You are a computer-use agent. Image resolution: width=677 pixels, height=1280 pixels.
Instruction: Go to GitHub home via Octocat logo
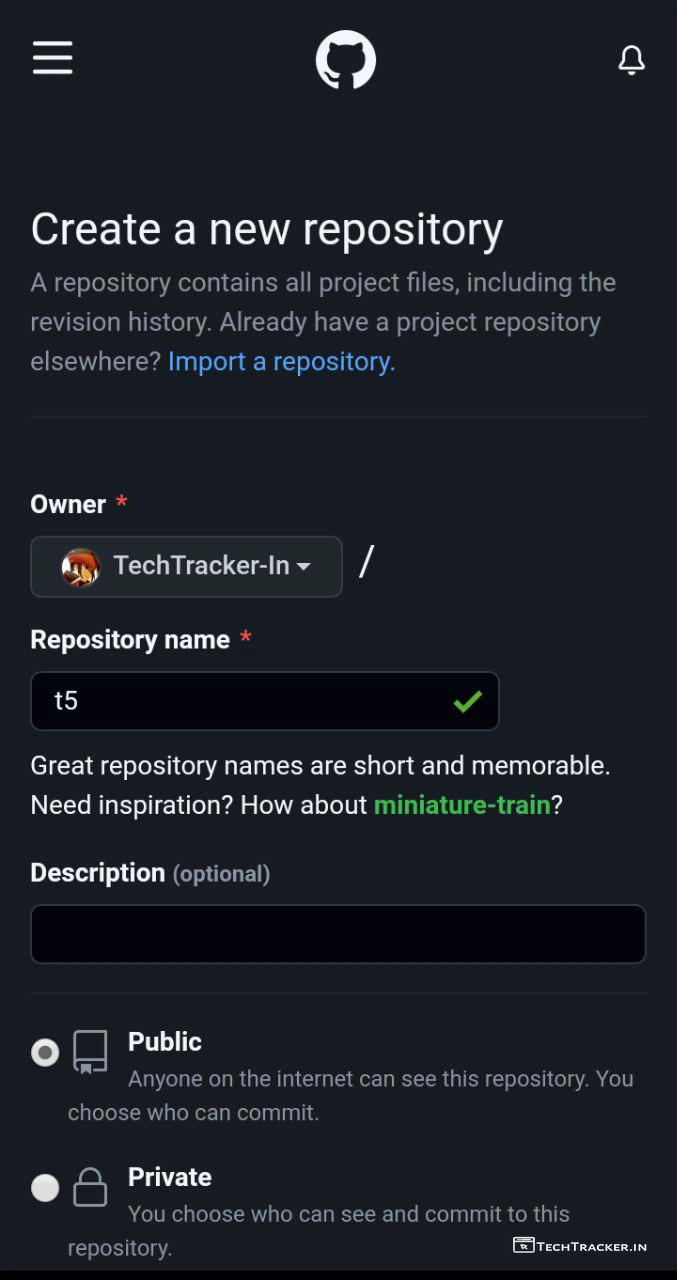click(x=346, y=60)
